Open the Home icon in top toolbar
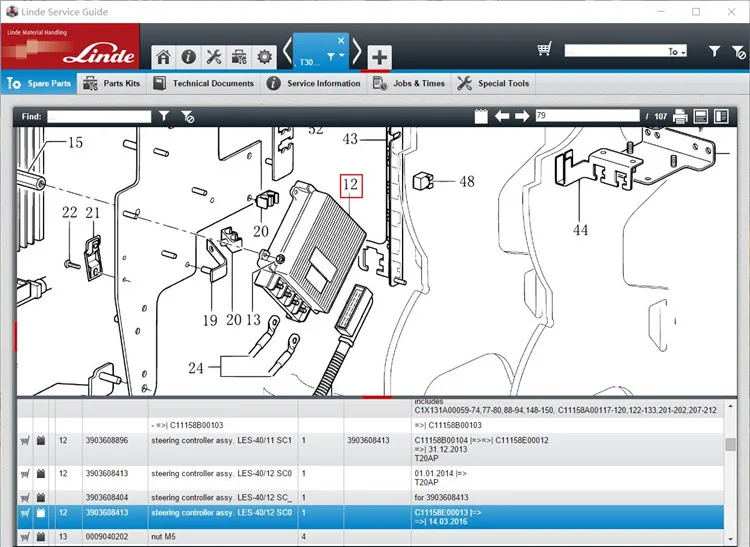This screenshot has width=750, height=547. (163, 57)
